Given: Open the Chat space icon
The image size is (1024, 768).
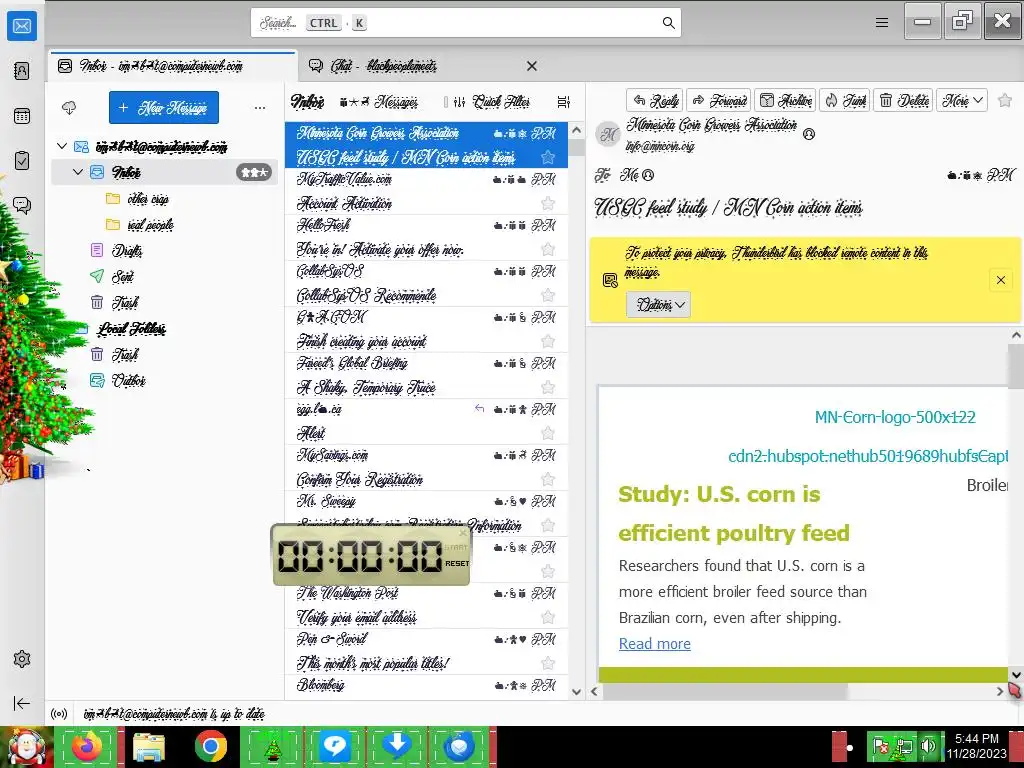Looking at the screenshot, I should tap(22, 206).
